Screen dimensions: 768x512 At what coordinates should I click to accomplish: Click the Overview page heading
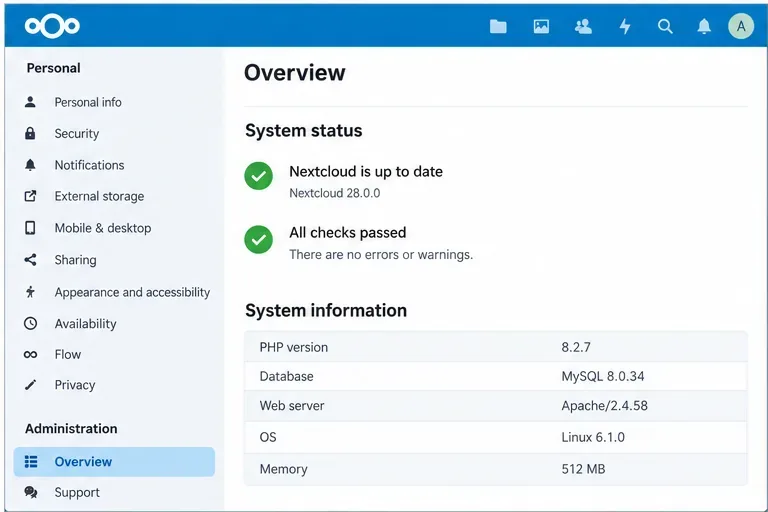click(294, 73)
